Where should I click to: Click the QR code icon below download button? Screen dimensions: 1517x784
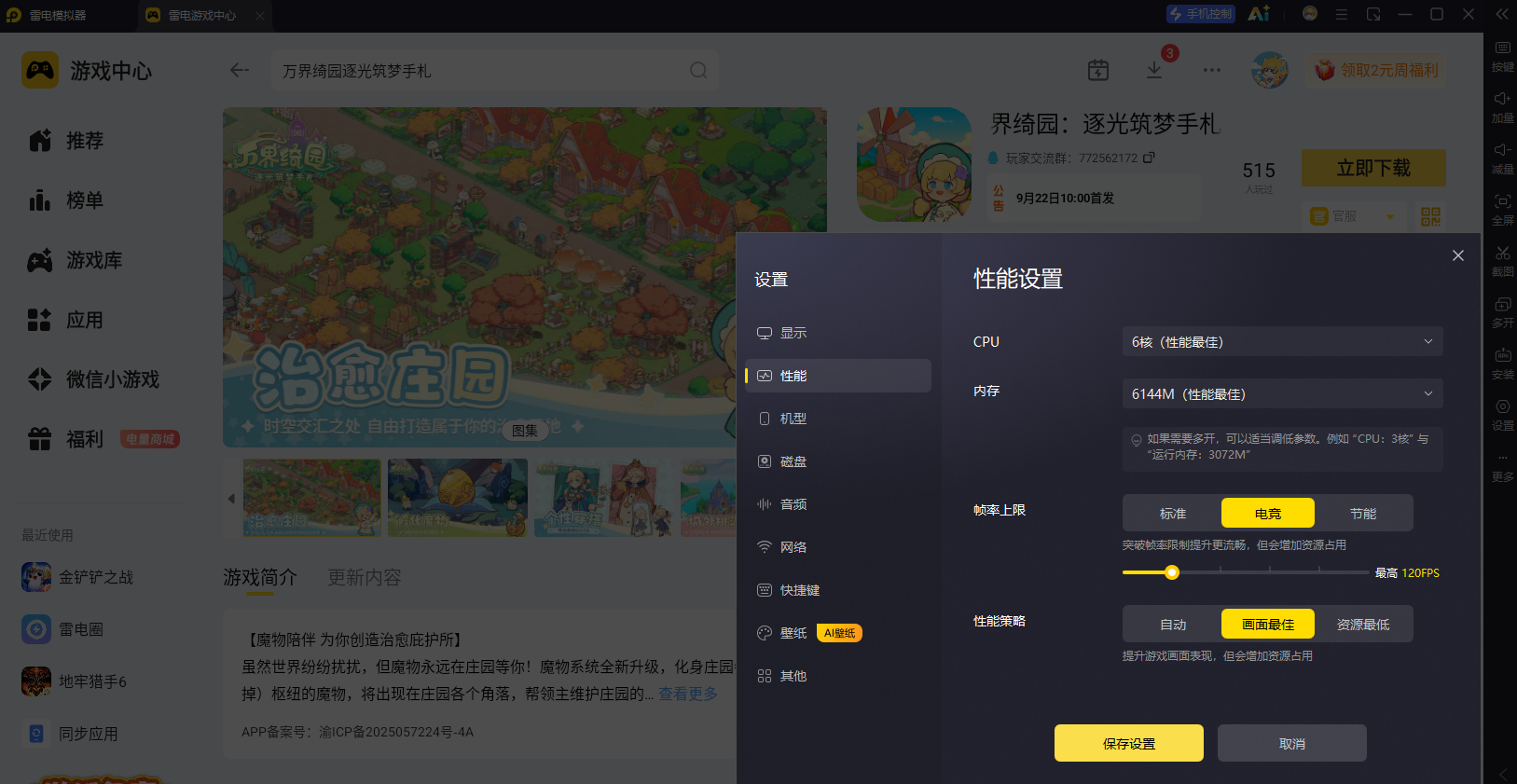[x=1430, y=216]
